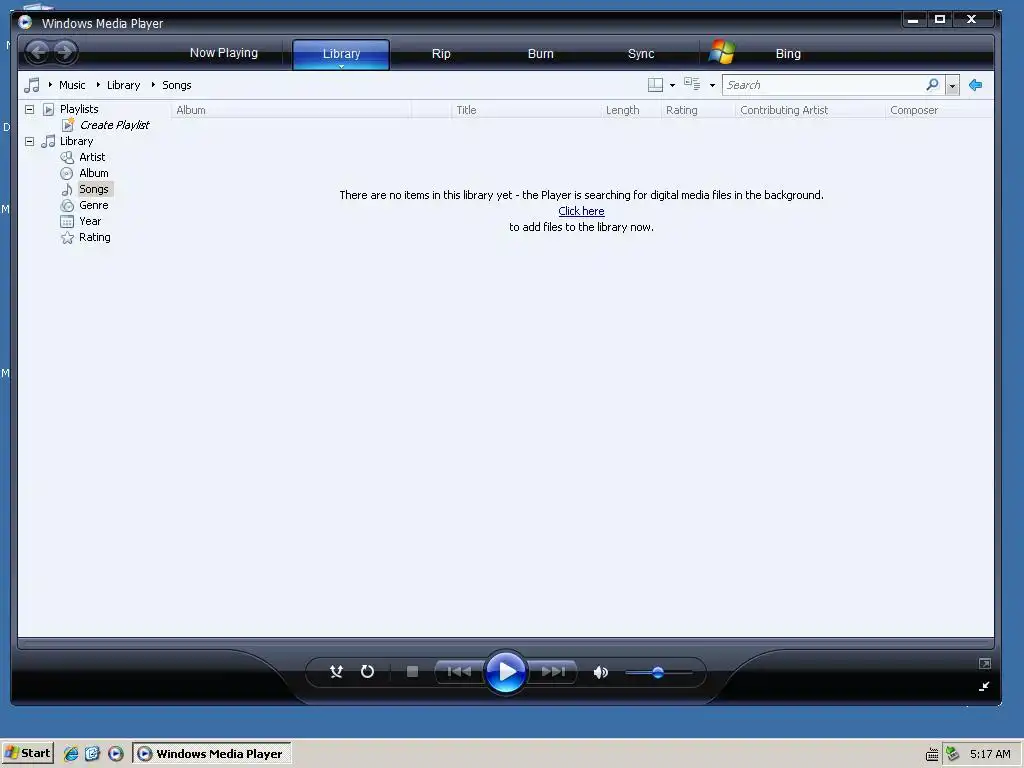Open the view options dropdown arrow
The width and height of the screenshot is (1024, 768).
tap(712, 86)
